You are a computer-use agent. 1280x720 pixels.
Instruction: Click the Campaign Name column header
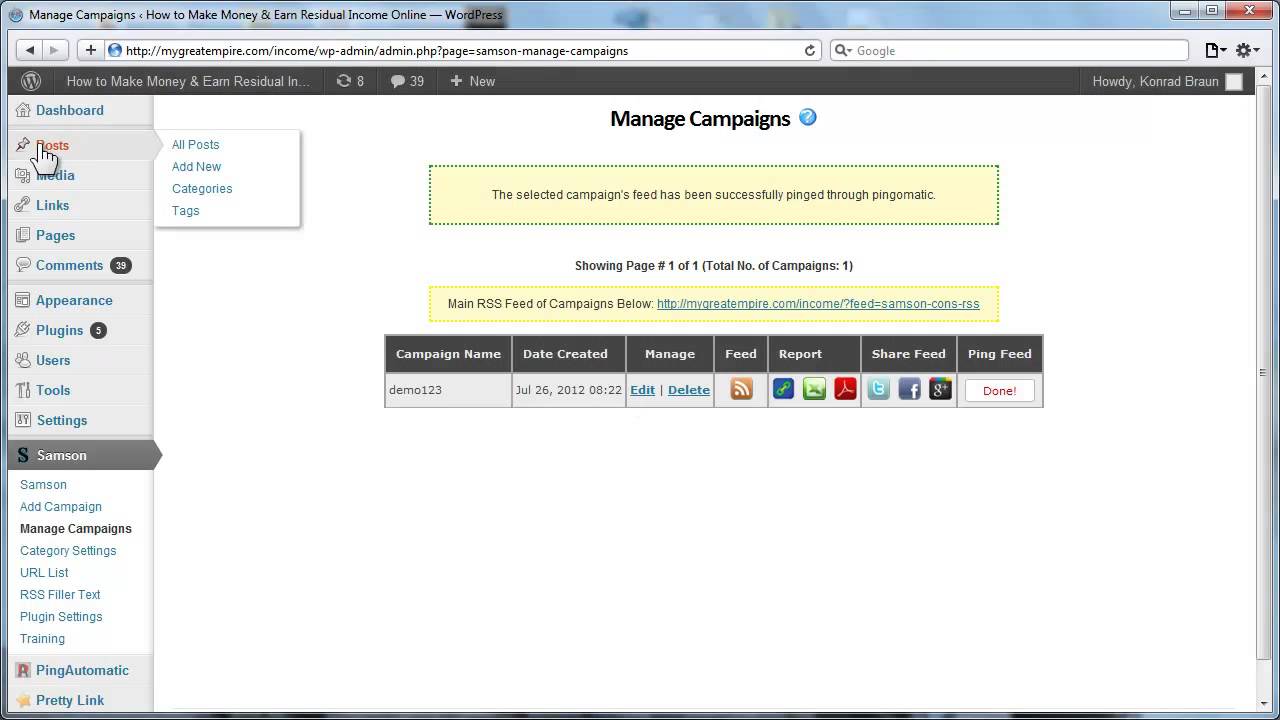click(x=448, y=354)
